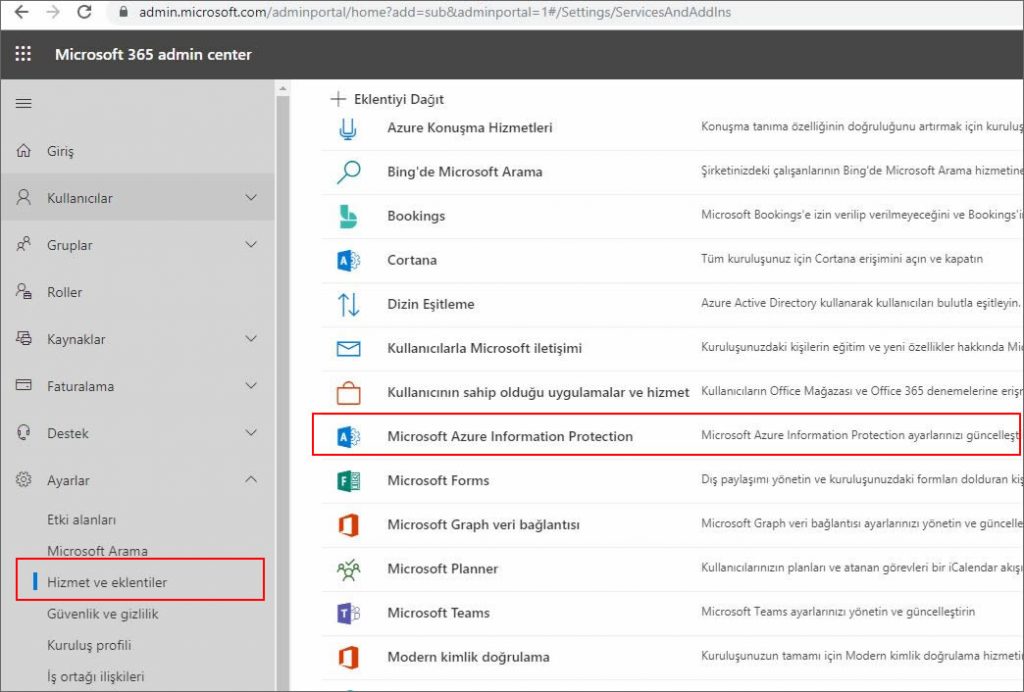Click the Microsoft Graph veri bağlantısı Office icon
Screen dimensions: 1024x692
pyautogui.click(x=348, y=525)
